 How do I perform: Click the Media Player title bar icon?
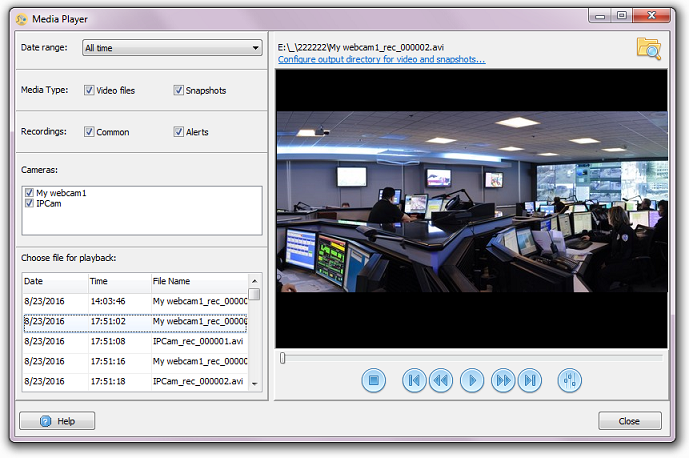pos(21,16)
